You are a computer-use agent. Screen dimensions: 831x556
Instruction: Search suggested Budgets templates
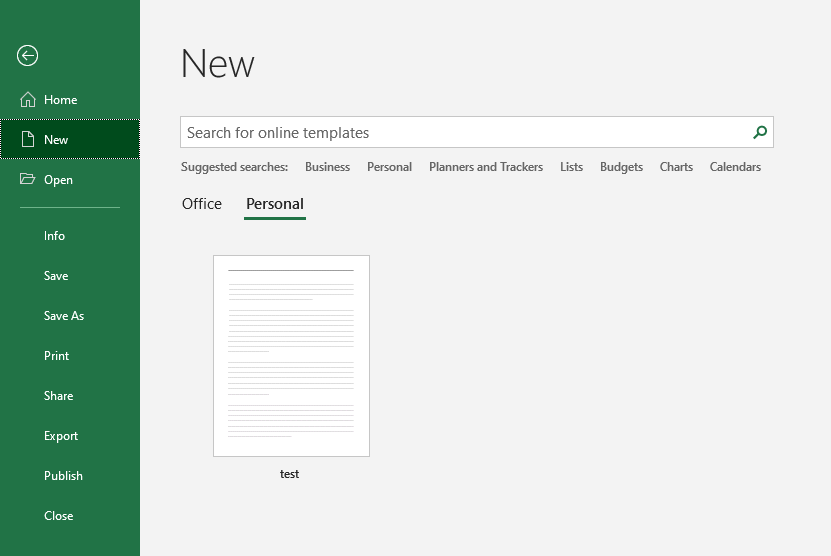click(x=621, y=167)
